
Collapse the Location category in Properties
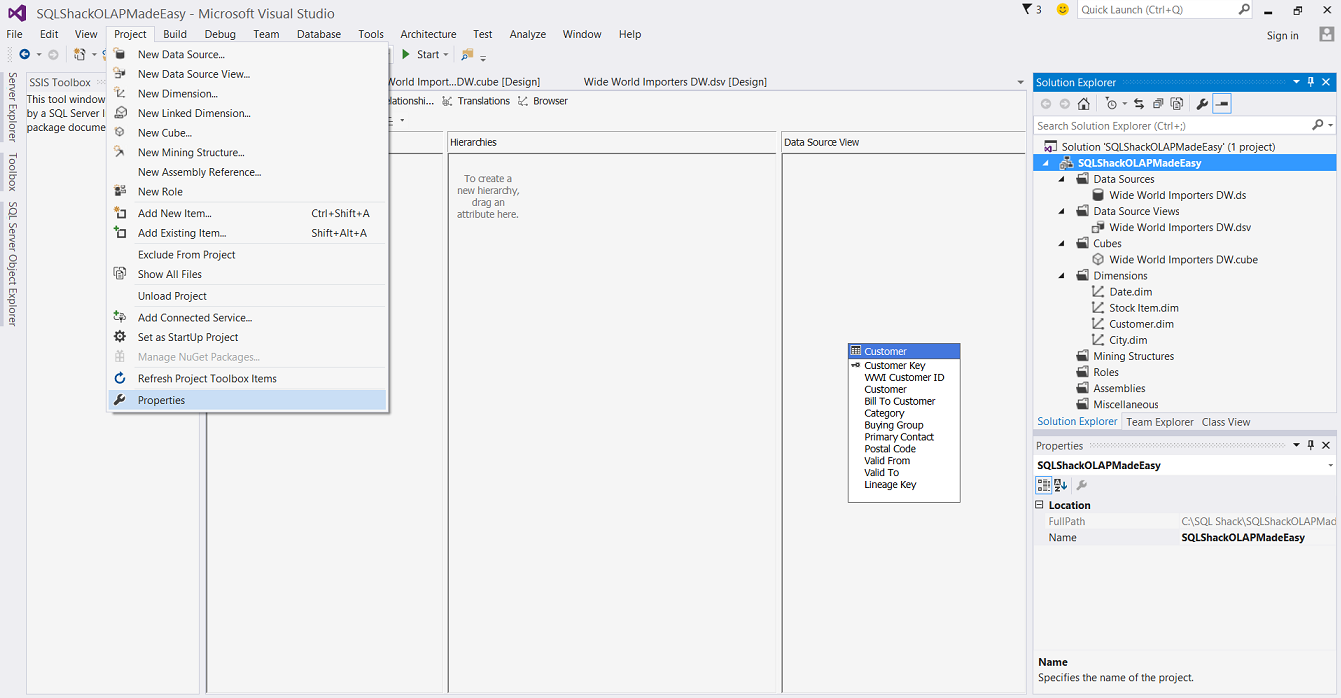pos(1039,505)
